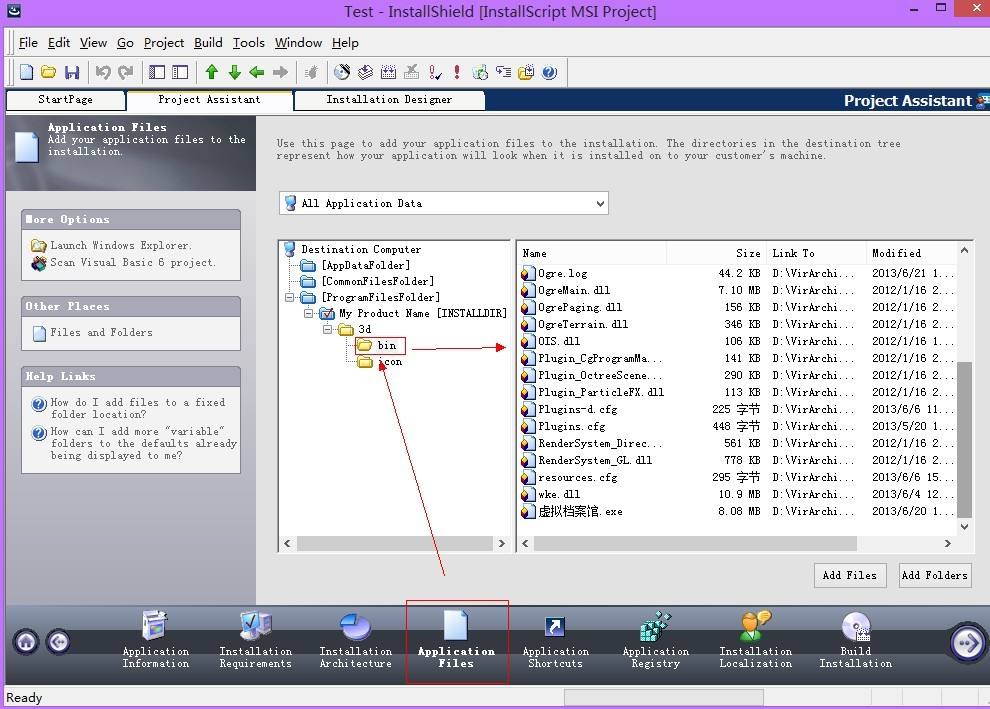The height and width of the screenshot is (709, 990).
Task: Open help on adding files to fixed folder
Action: click(138, 408)
